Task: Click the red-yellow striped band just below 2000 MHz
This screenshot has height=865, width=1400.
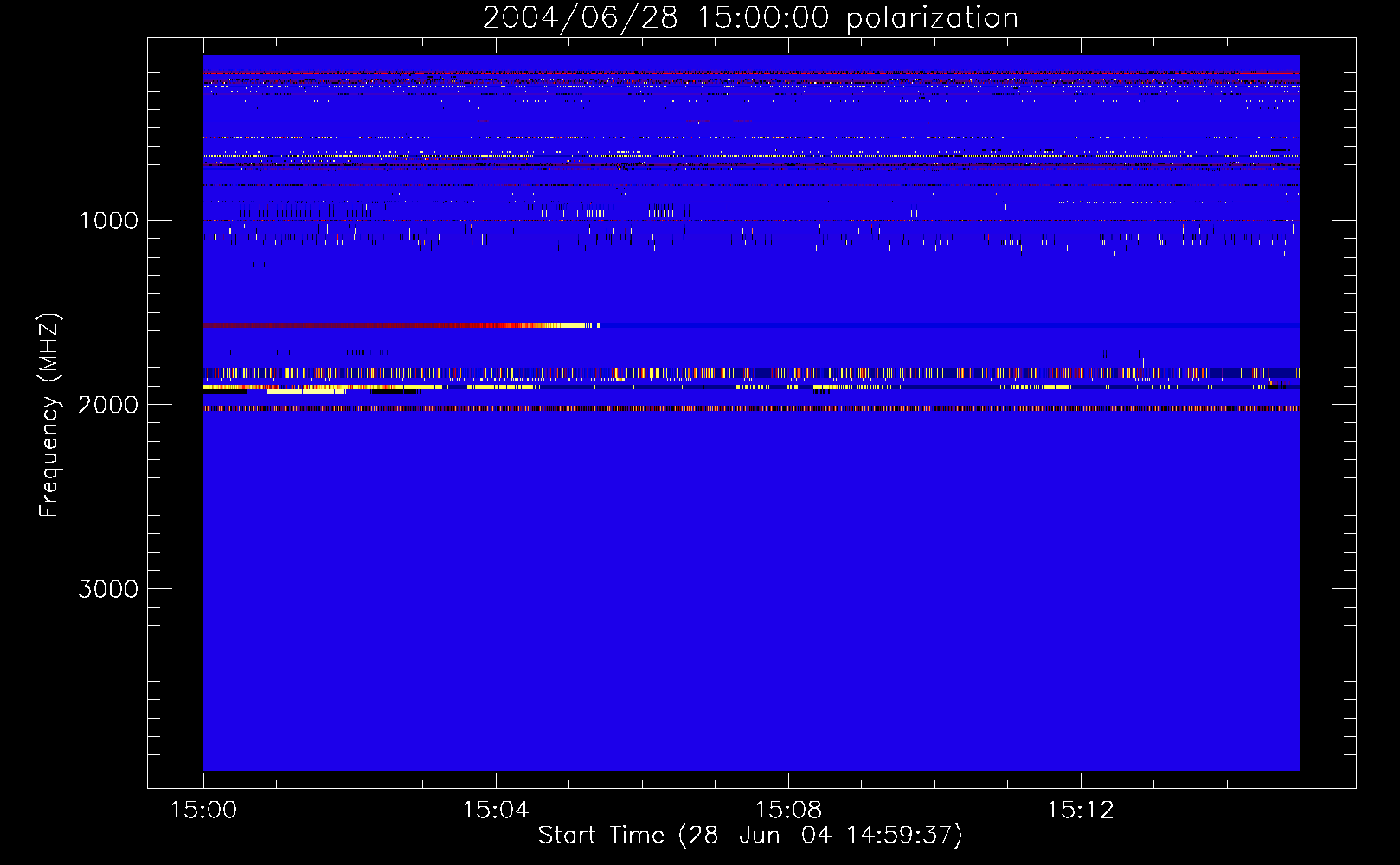Action: click(751, 408)
